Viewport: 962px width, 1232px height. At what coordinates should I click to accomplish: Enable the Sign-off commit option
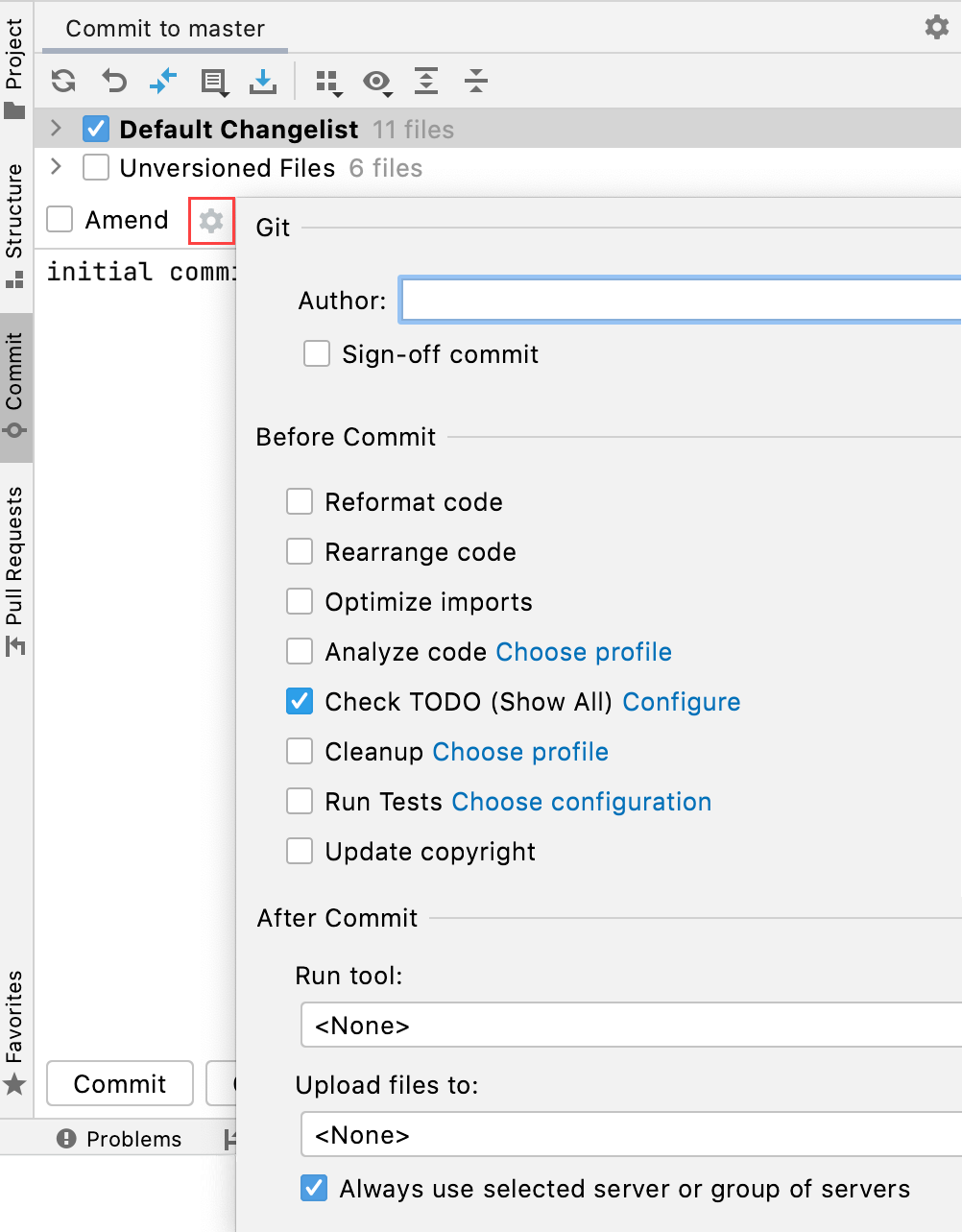point(317,353)
